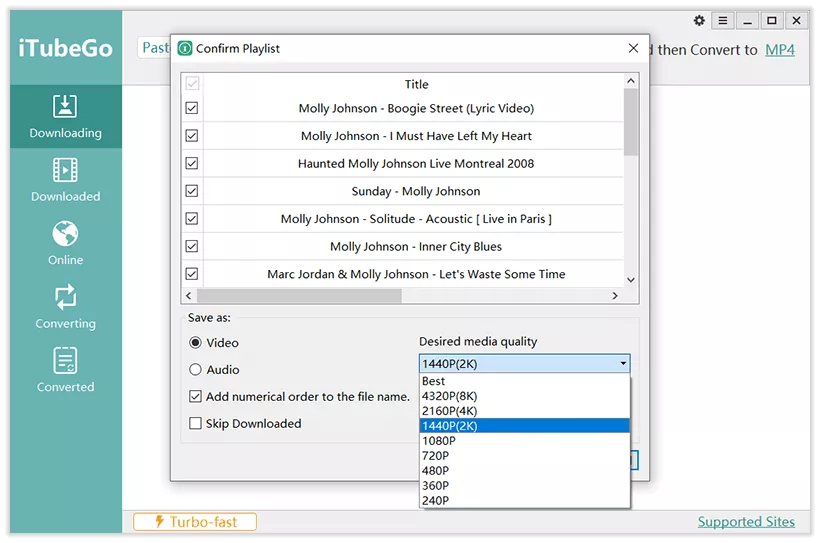Open the settings gear icon
This screenshot has width=820, height=543.
click(699, 21)
